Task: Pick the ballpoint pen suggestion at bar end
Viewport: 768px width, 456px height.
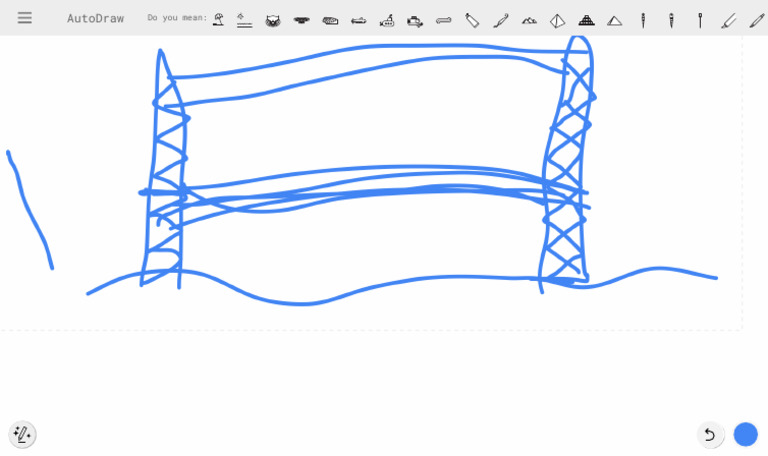Action: 757,21
